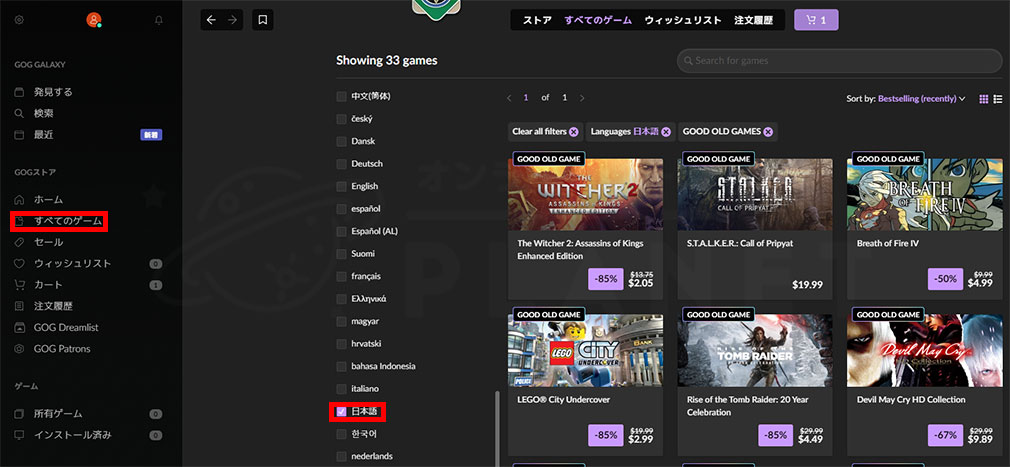
Task: Check the Suomi language filter
Action: click(x=341, y=254)
